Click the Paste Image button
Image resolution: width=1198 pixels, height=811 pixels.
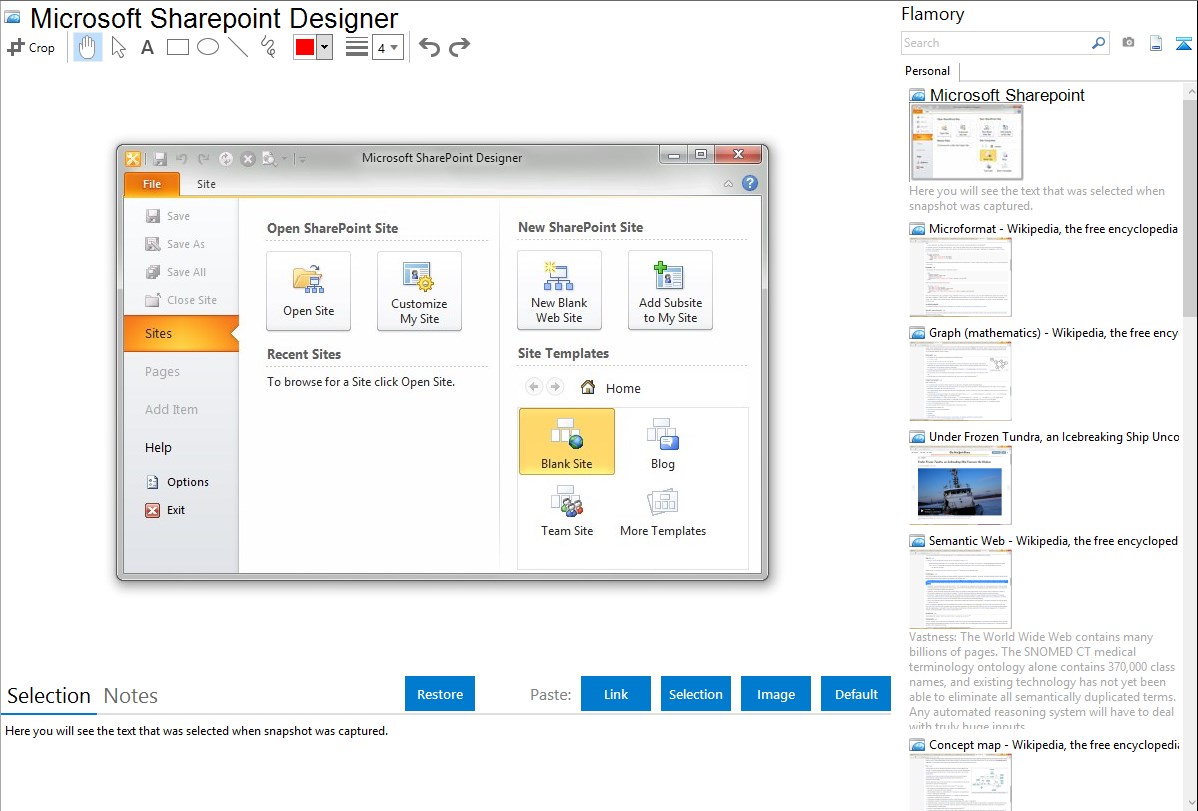coord(776,694)
